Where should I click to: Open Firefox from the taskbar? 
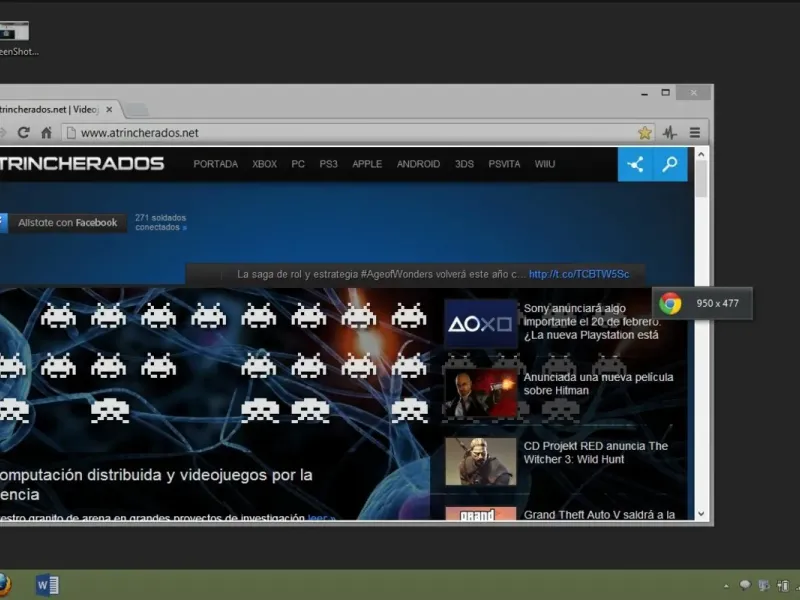4,585
